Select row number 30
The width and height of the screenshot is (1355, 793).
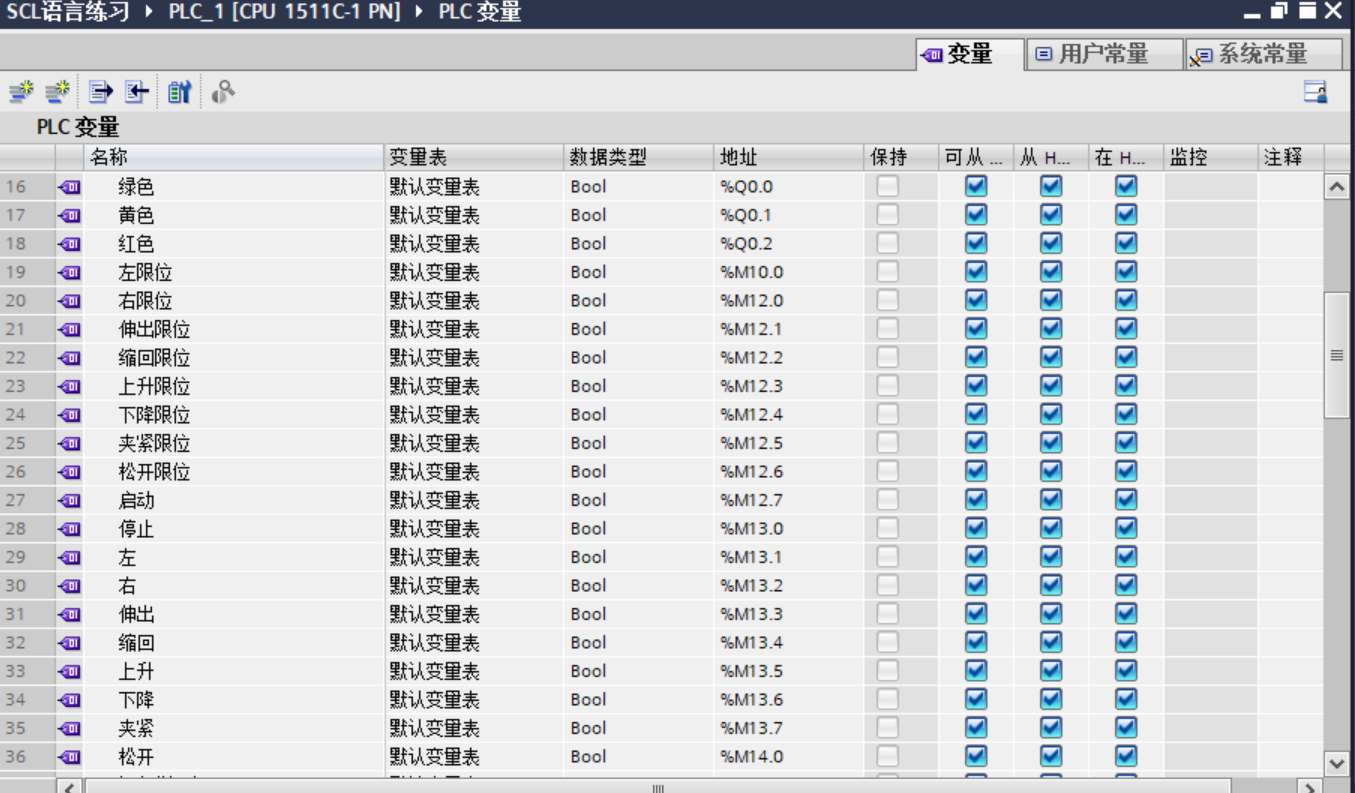pos(16,586)
